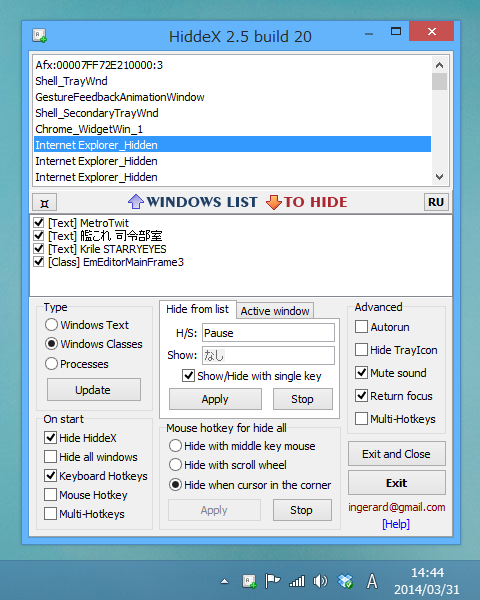Open HiddeX tray icon in taskbar
The width and height of the screenshot is (480, 600).
pyautogui.click(x=249, y=581)
